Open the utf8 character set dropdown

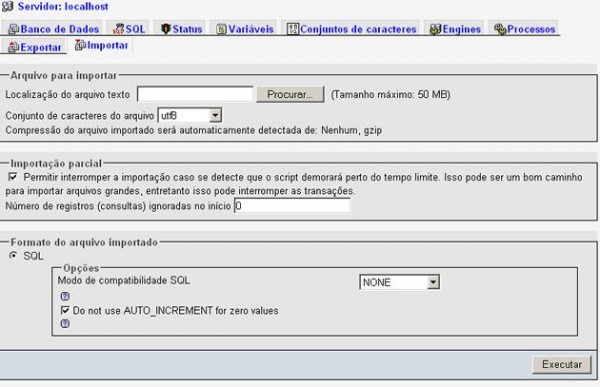pos(190,115)
